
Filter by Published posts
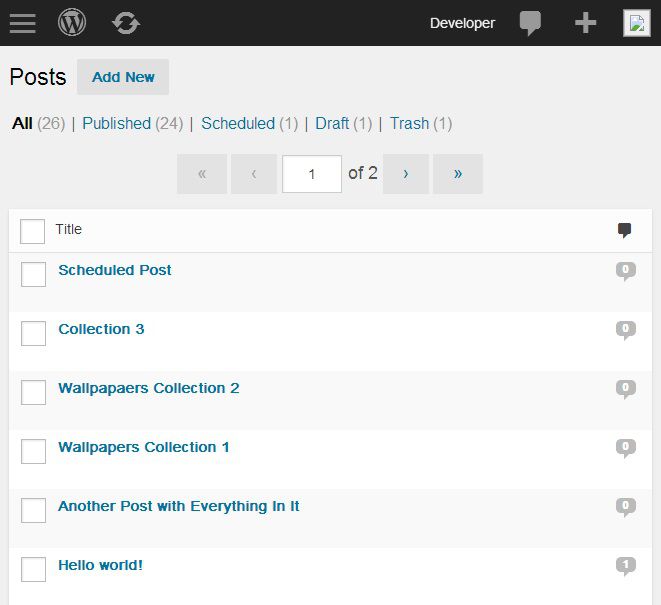pyautogui.click(x=116, y=124)
